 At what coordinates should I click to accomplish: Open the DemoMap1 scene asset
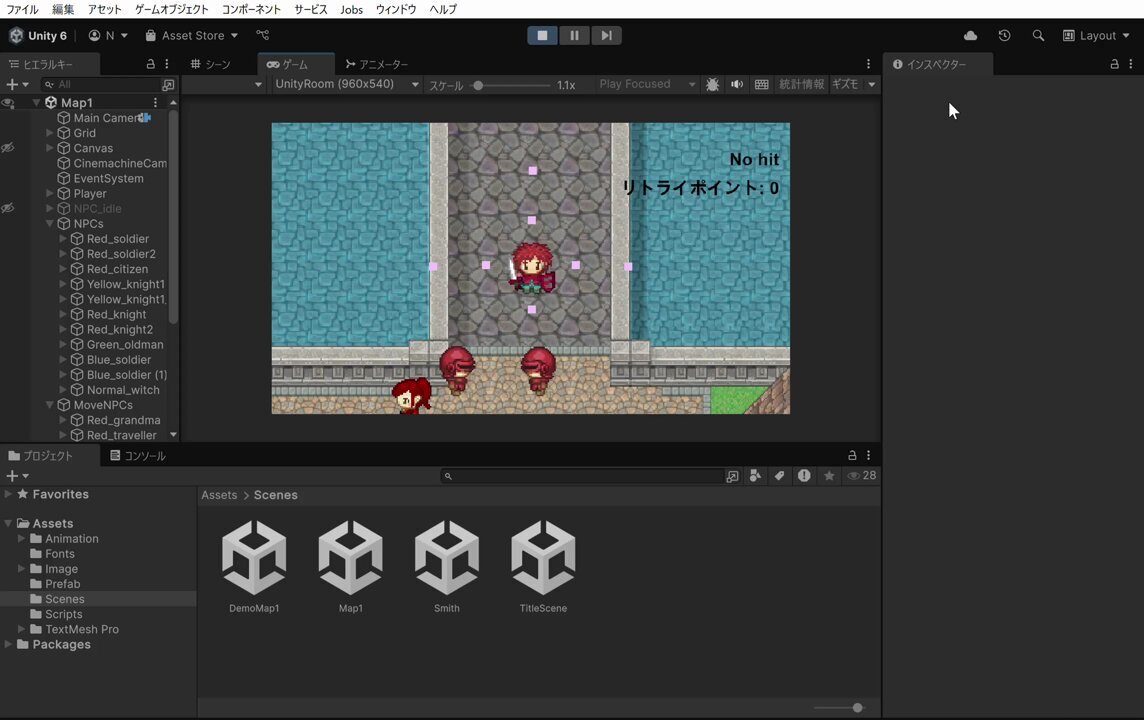pos(254,567)
